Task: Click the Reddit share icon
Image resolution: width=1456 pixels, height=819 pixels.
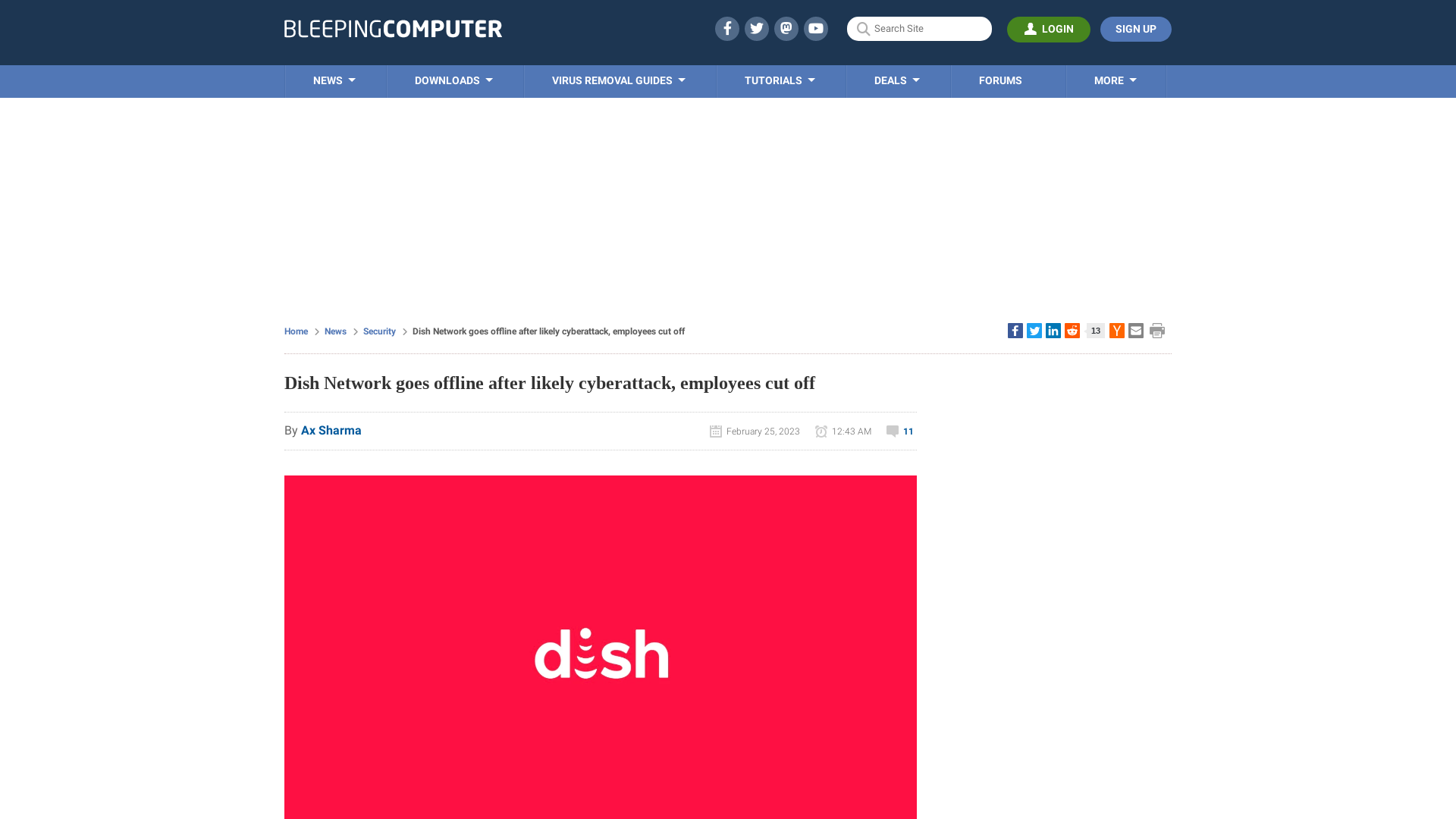Action: 1072,330
